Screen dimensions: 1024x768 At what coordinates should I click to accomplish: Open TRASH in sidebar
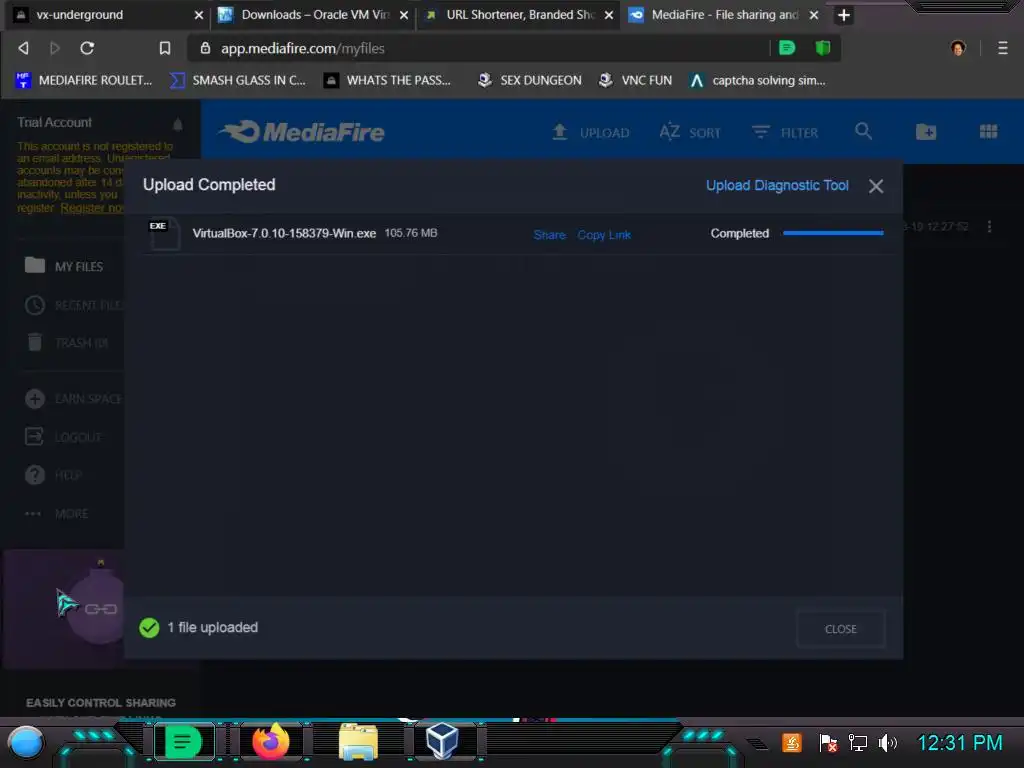click(x=67, y=342)
